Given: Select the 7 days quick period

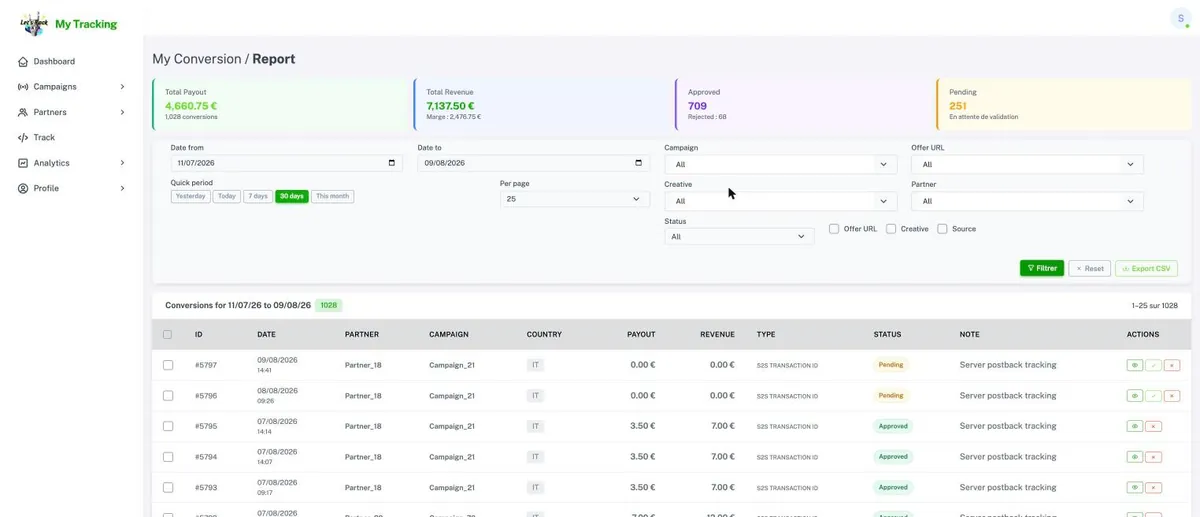Looking at the screenshot, I should pyautogui.click(x=258, y=196).
